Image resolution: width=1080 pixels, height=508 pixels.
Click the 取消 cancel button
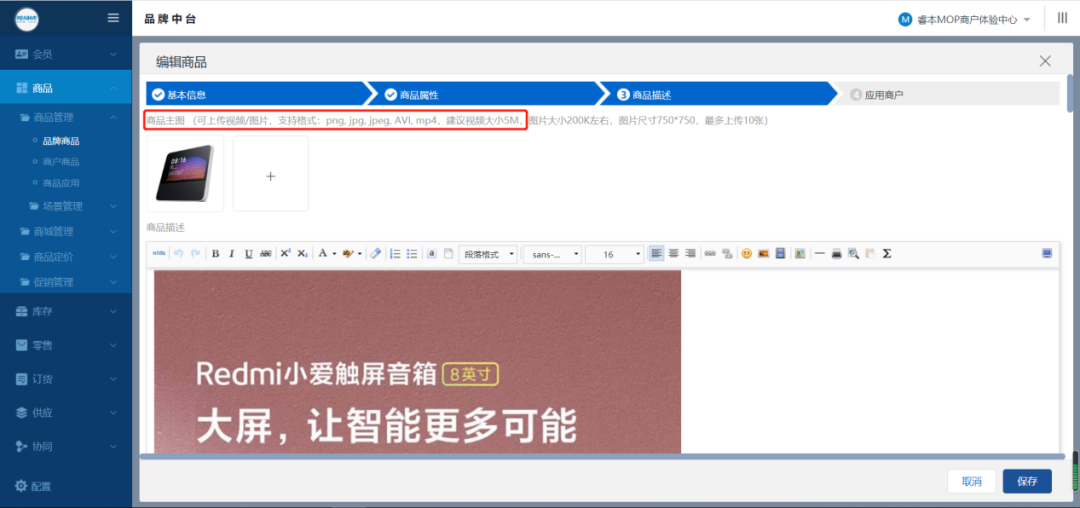pyautogui.click(x=972, y=481)
